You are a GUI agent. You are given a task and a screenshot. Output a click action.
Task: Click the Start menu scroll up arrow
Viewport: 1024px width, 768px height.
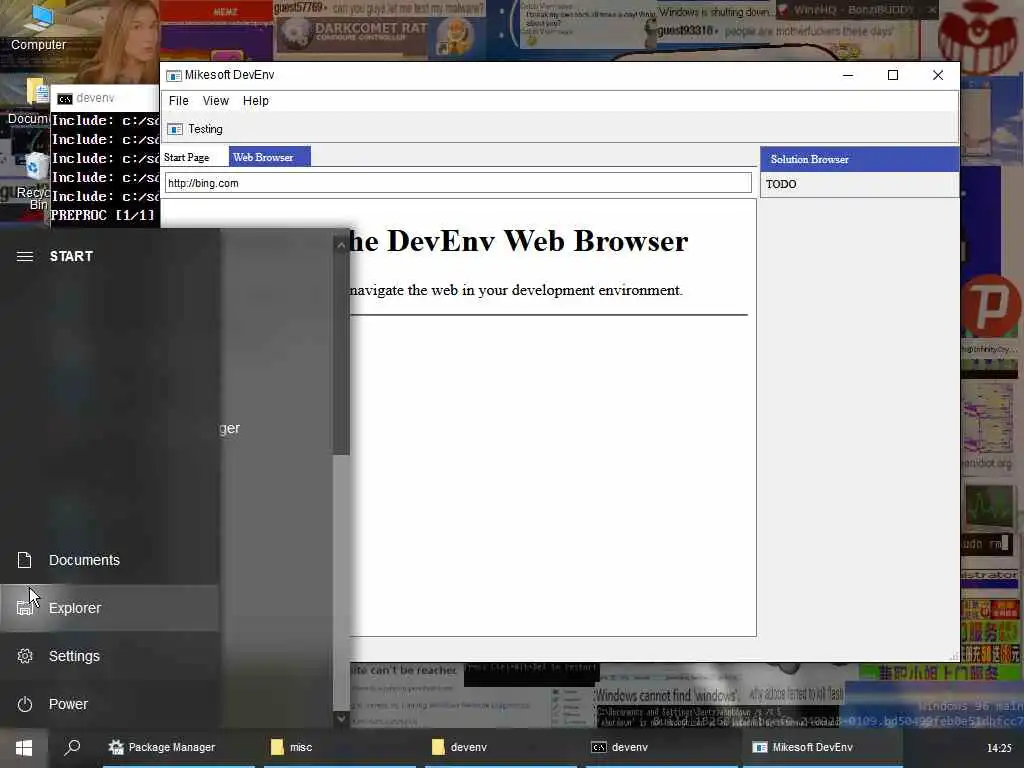341,245
